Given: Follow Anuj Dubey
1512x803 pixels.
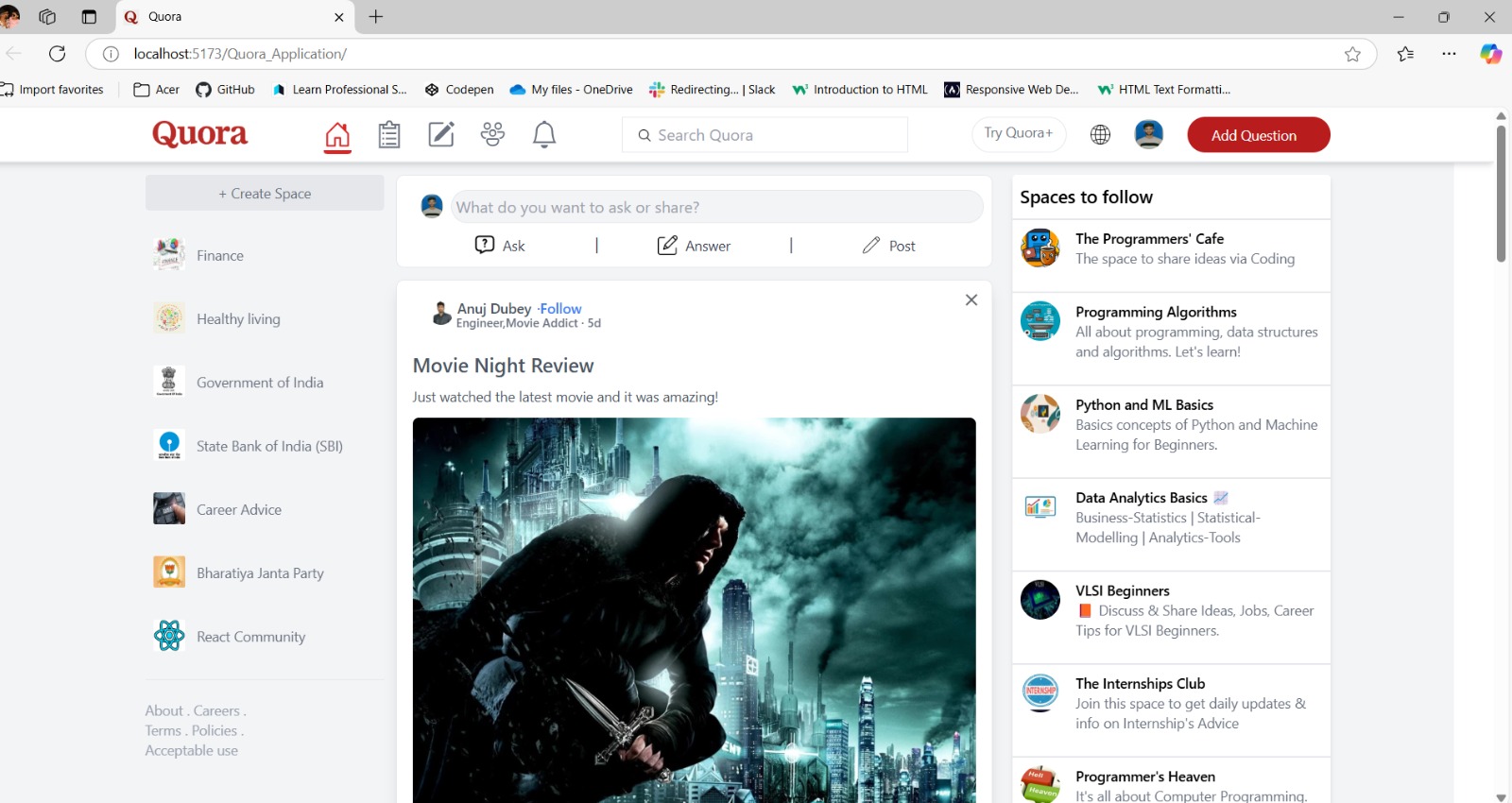Looking at the screenshot, I should 560,308.
